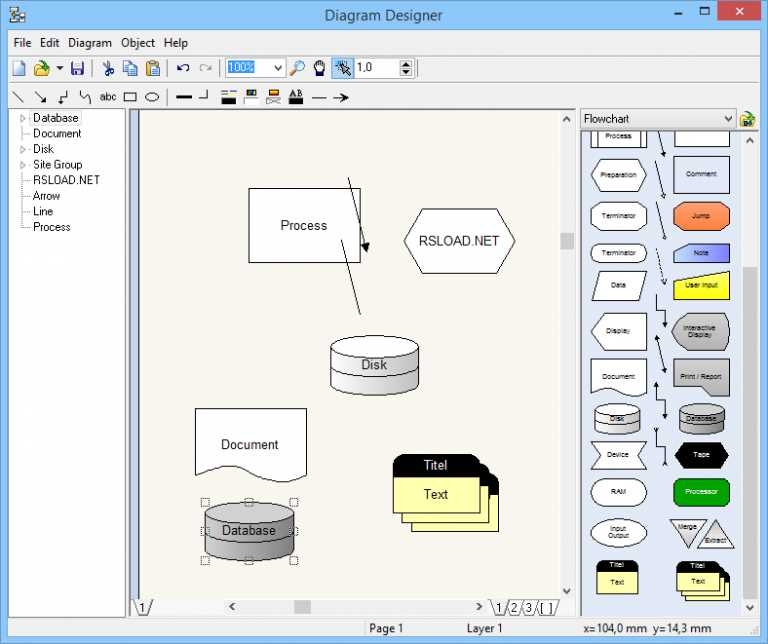
Task: Choose the green Processor template shape
Action: point(701,492)
